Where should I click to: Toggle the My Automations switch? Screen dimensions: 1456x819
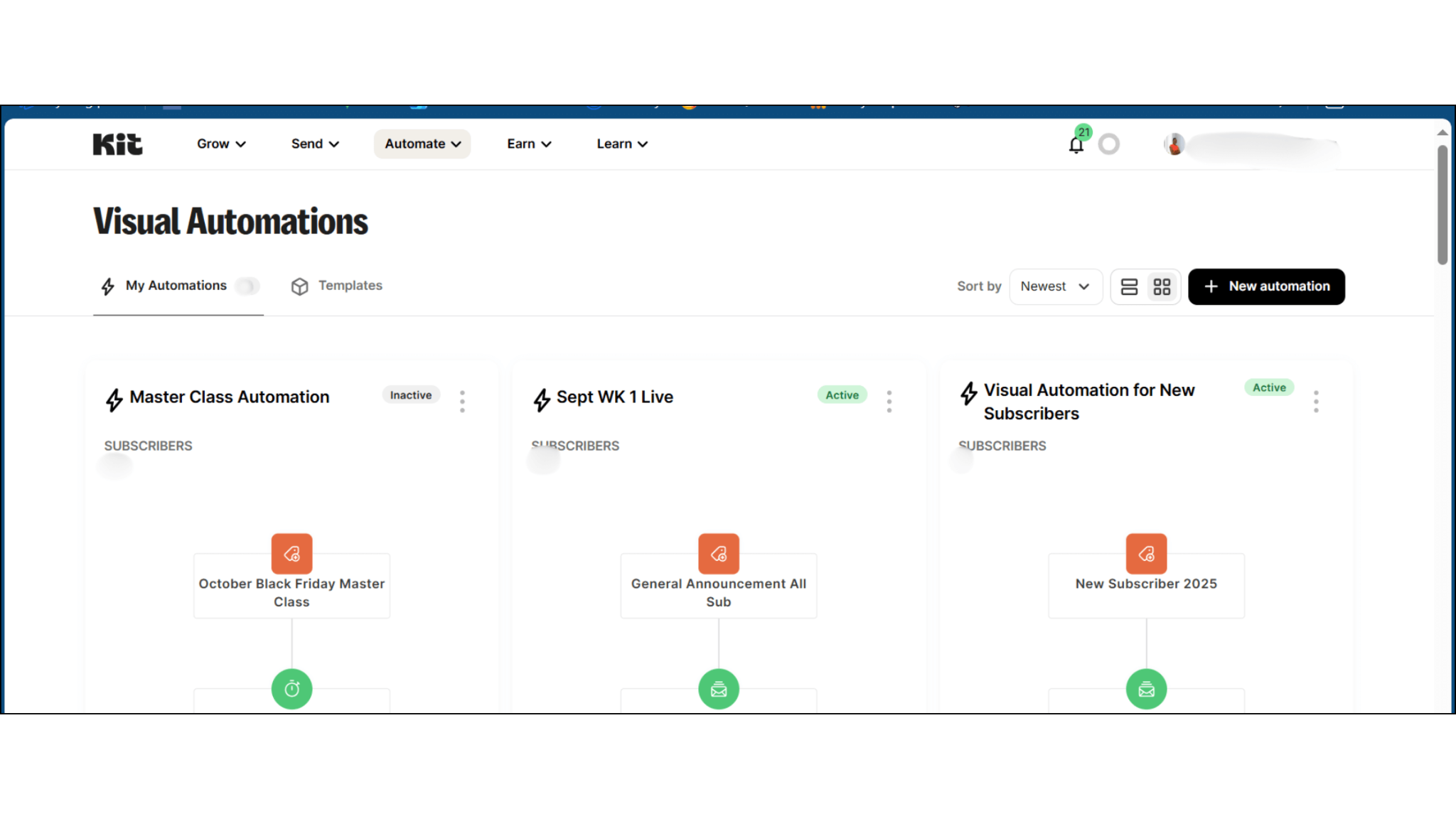point(247,286)
